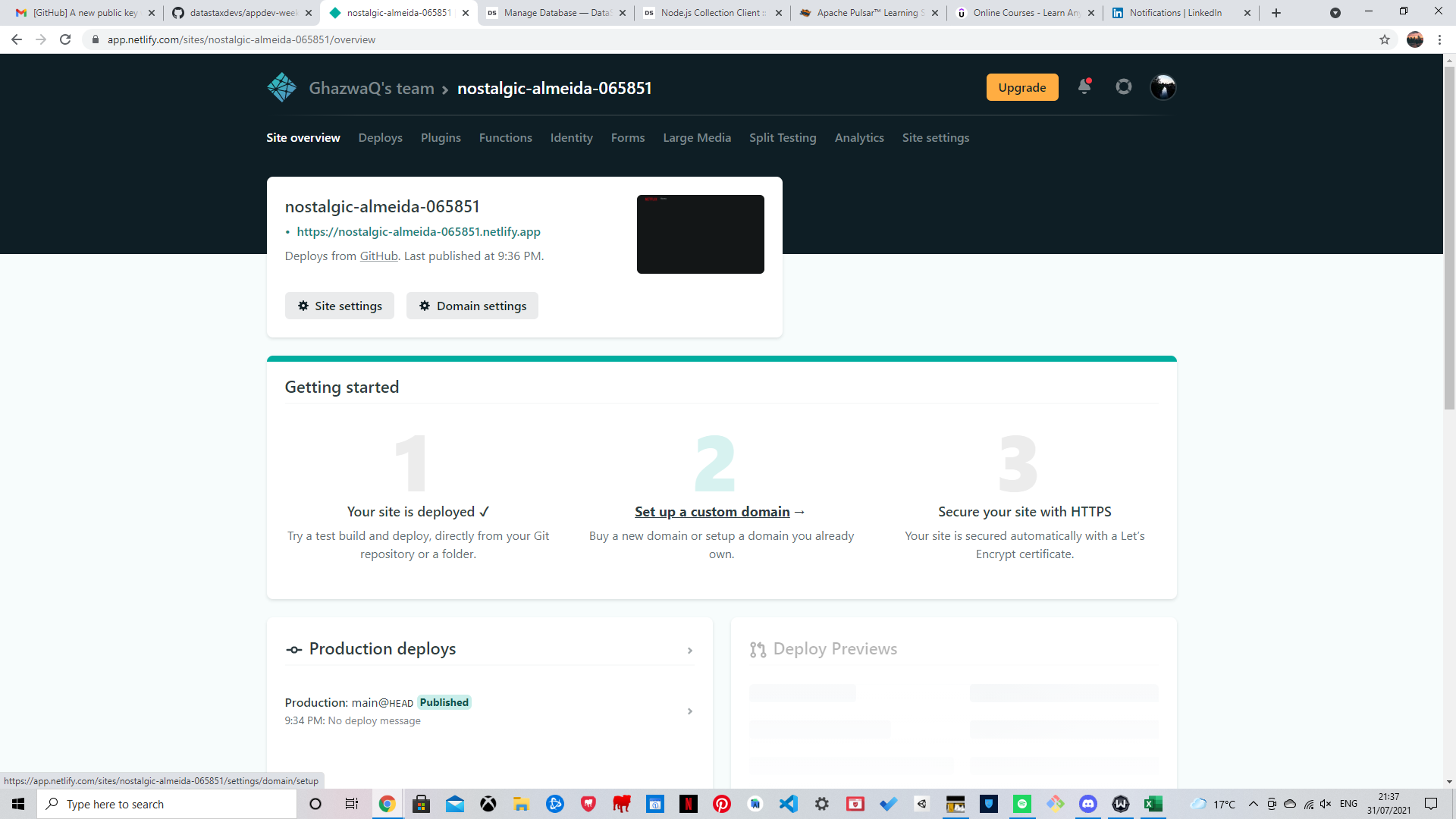The height and width of the screenshot is (819, 1456).
Task: Switch to the Deploys tab
Action: (380, 138)
